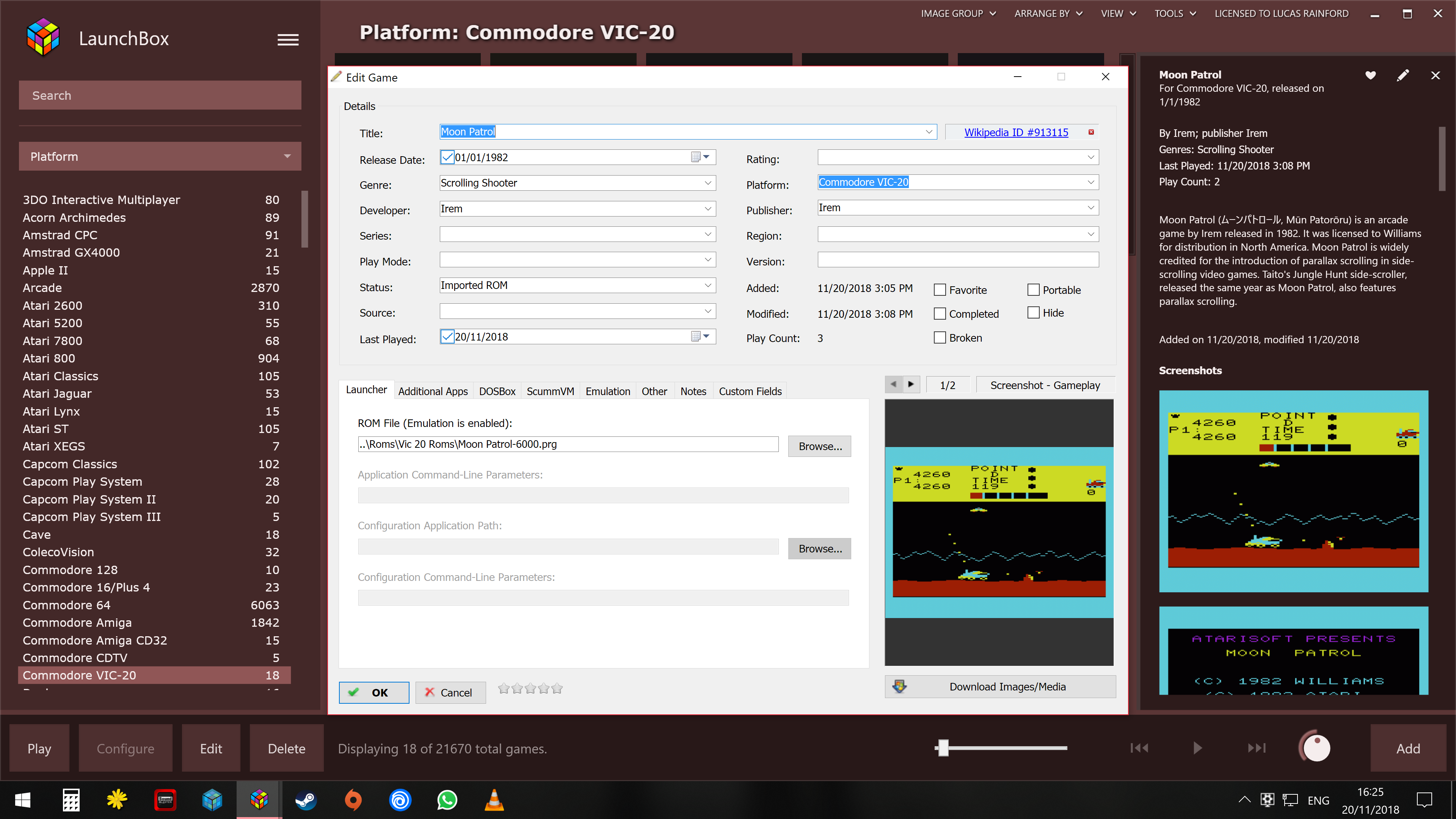Click Download Images/Media button
Image resolution: width=1456 pixels, height=819 pixels.
(1000, 686)
